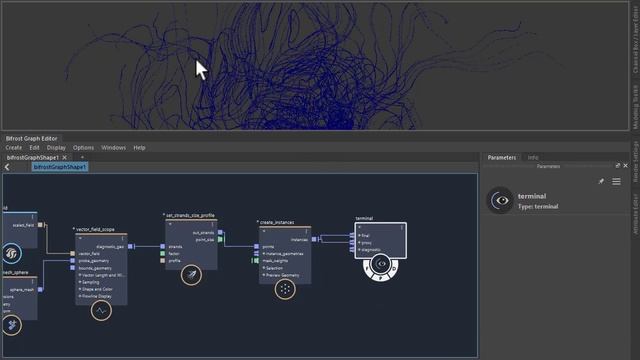This screenshot has height=360, width=640.
Task: Click the scaled_field output port
Action: coord(40,225)
